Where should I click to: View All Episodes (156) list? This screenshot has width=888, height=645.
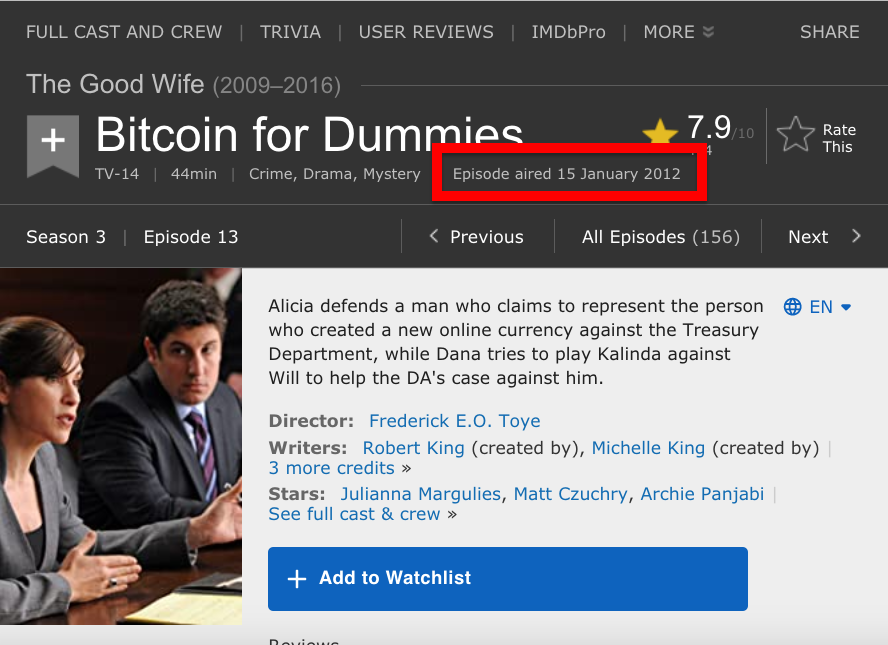(661, 237)
